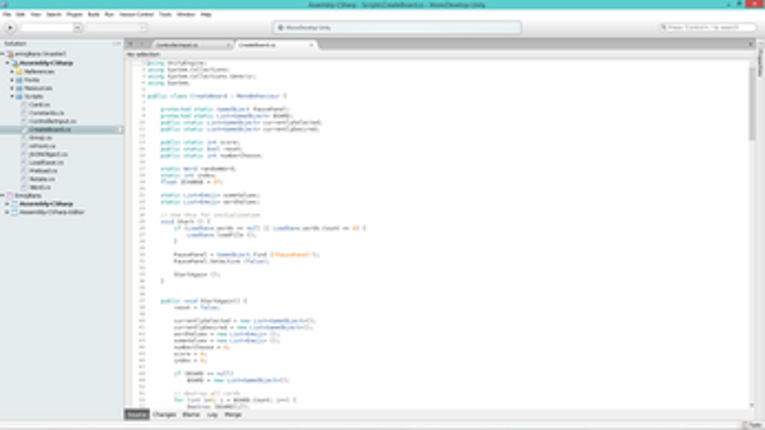Collapse the Scripts folder
The width and height of the screenshot is (765, 430).
click(12, 97)
